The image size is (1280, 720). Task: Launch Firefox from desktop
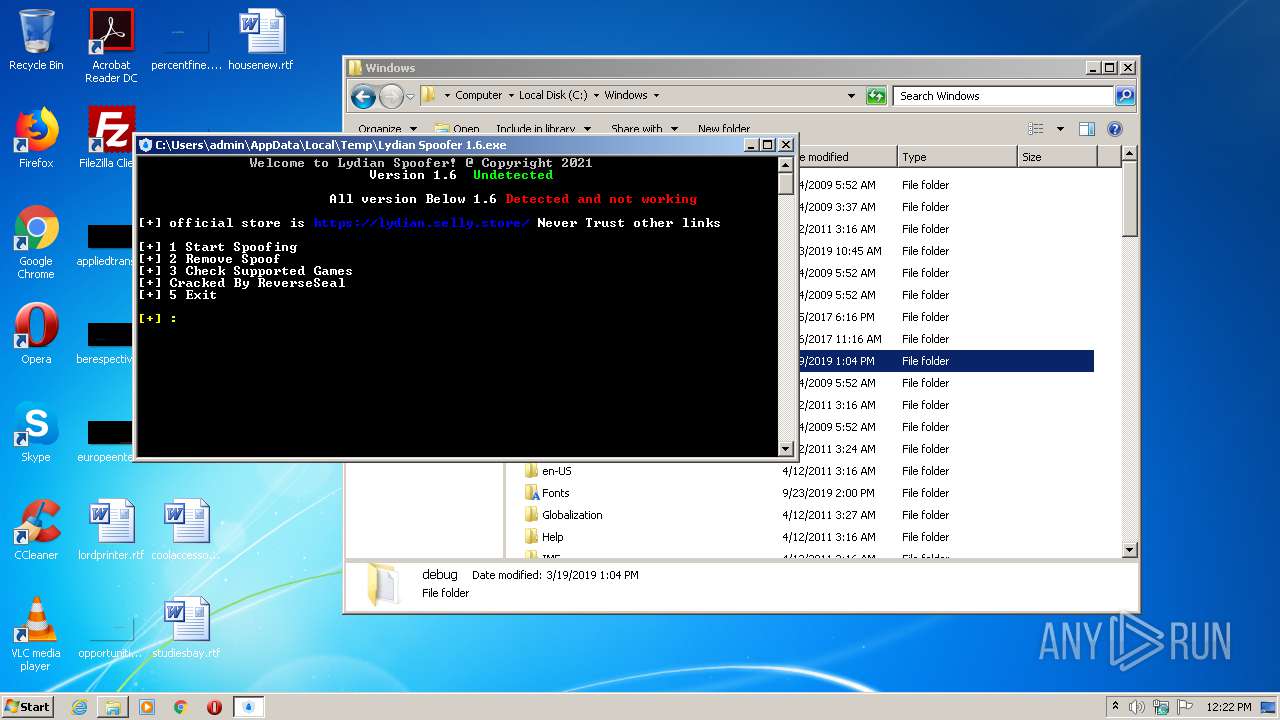pyautogui.click(x=36, y=138)
